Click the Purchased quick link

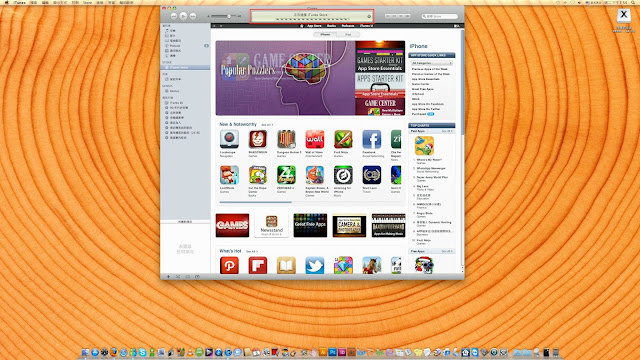point(419,114)
